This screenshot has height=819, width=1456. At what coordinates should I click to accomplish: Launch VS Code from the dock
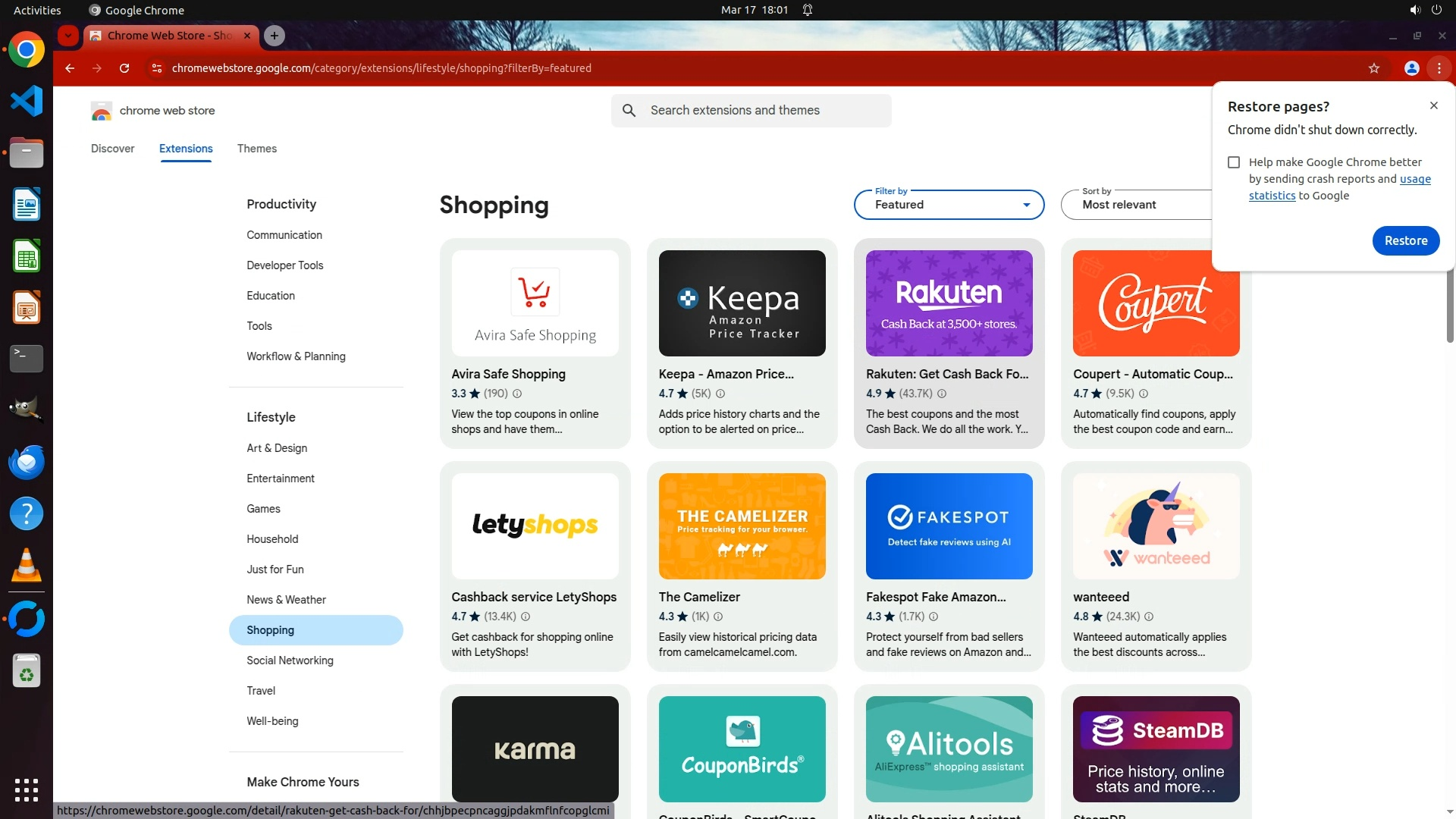pyautogui.click(x=27, y=101)
